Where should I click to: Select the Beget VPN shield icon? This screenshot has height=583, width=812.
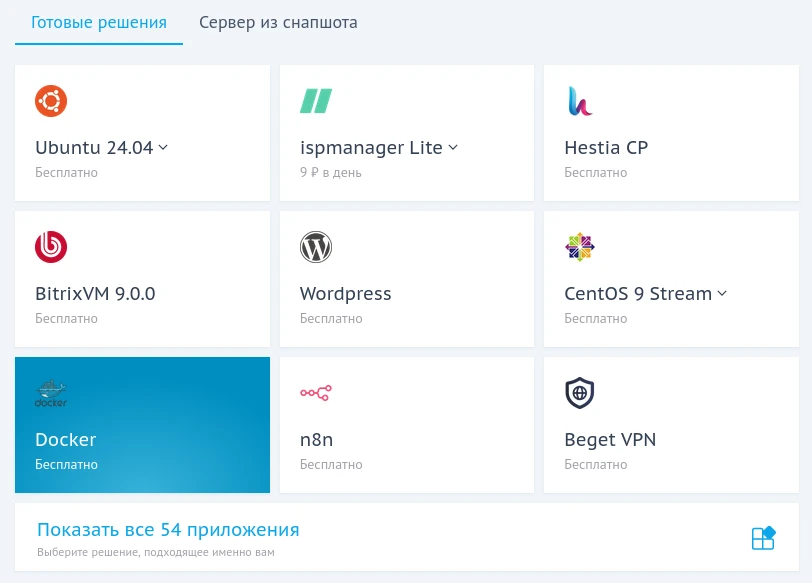pyautogui.click(x=580, y=393)
